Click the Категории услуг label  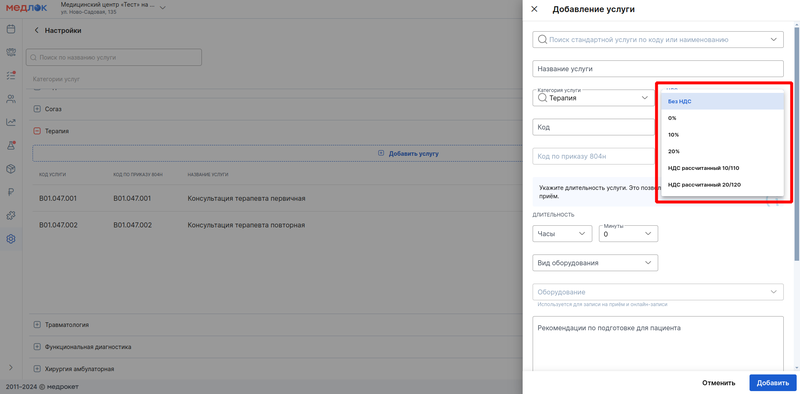click(56, 80)
